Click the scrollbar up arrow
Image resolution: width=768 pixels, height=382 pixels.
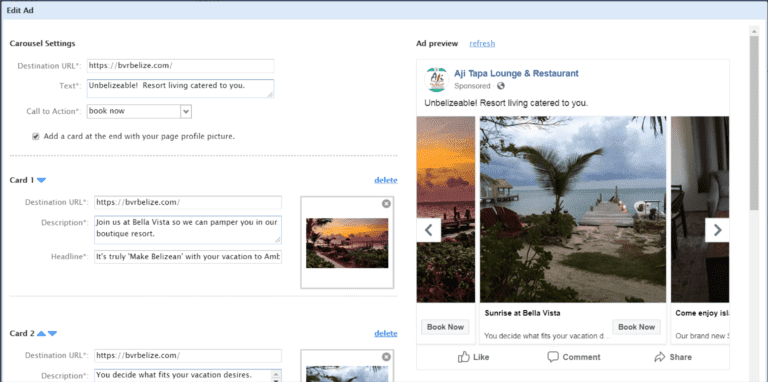pos(754,30)
